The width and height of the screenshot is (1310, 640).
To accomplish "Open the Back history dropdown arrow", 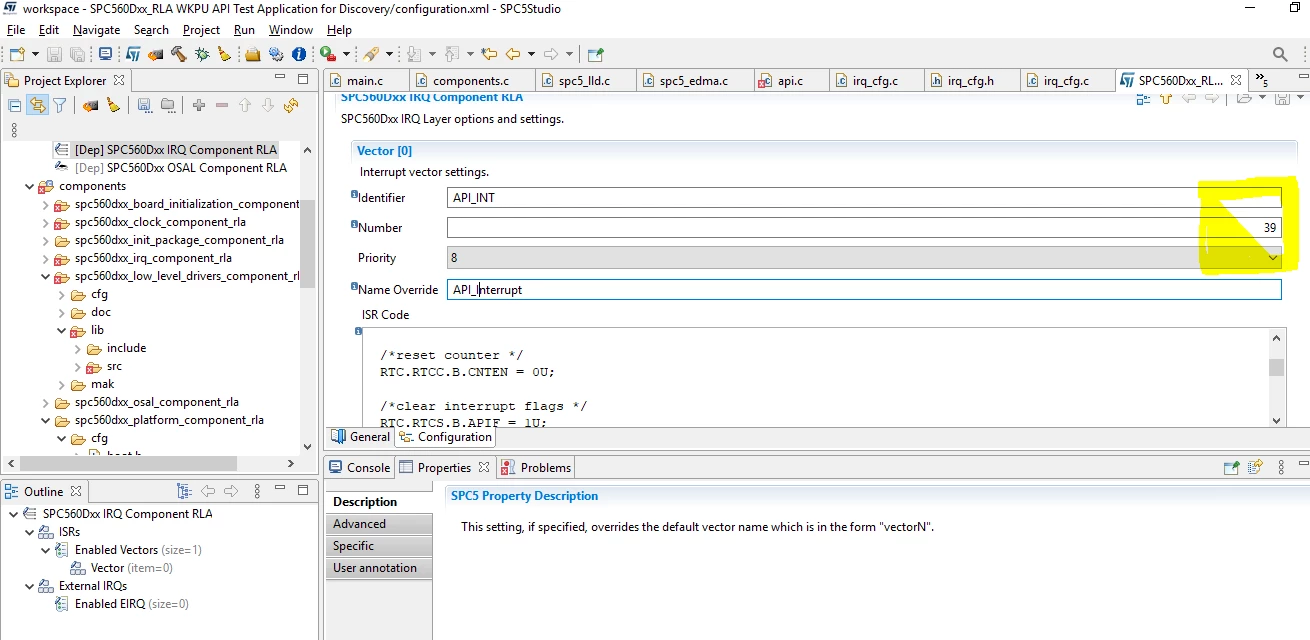I will coord(531,54).
